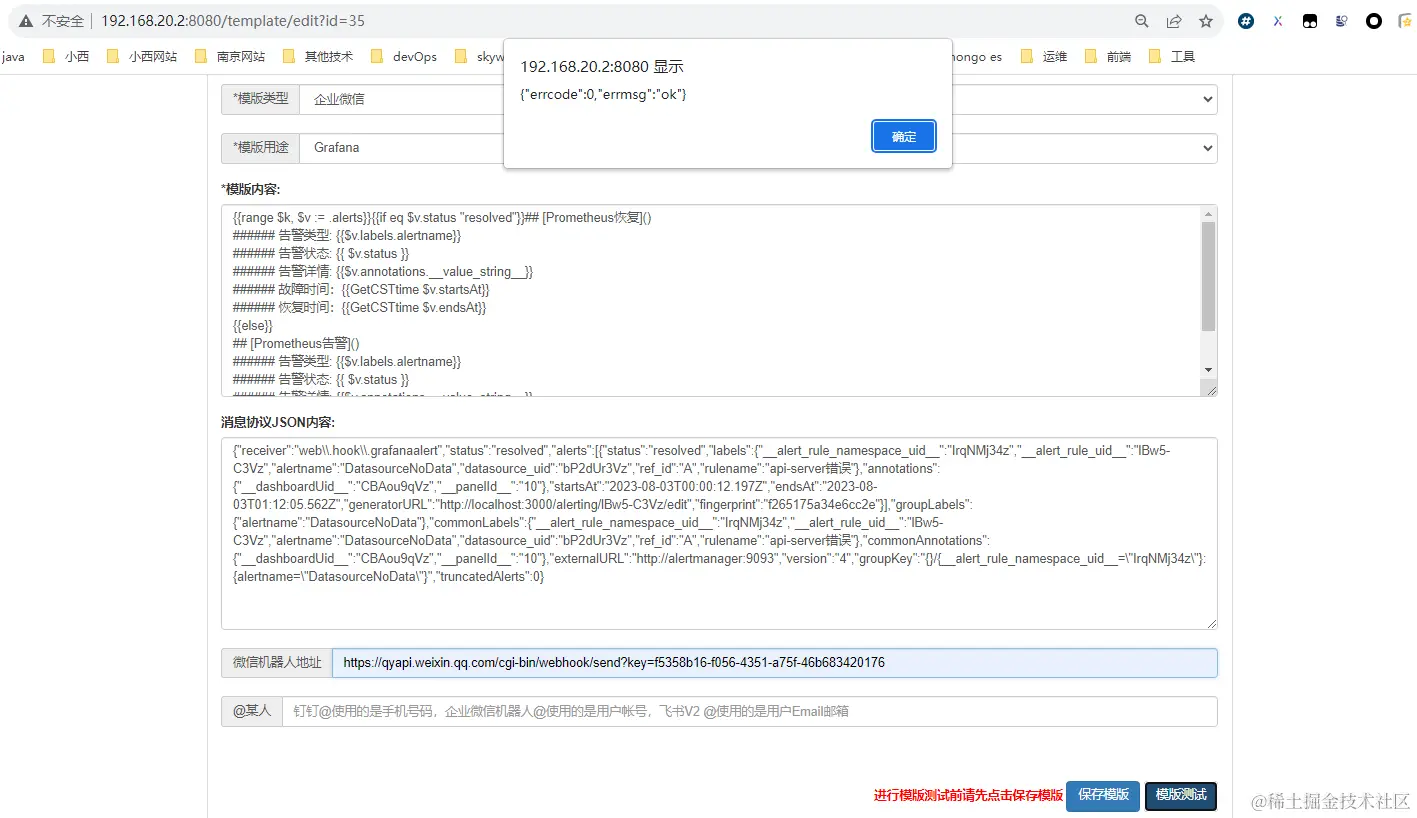
Task: Click the template textarea scrollbar thumb
Action: (x=1208, y=276)
